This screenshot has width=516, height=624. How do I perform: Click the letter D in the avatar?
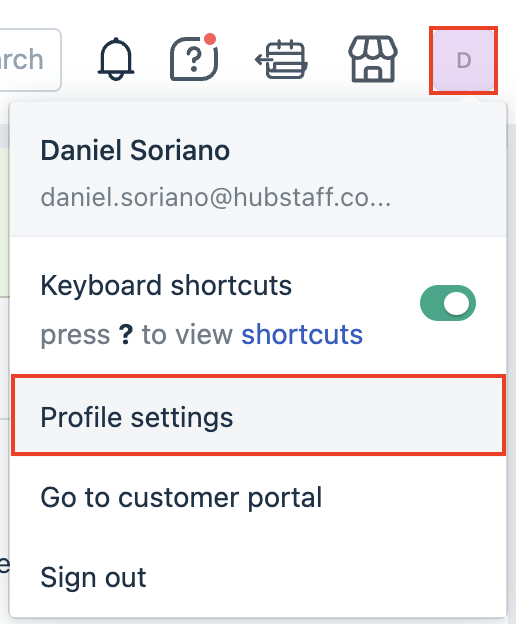coord(464,60)
